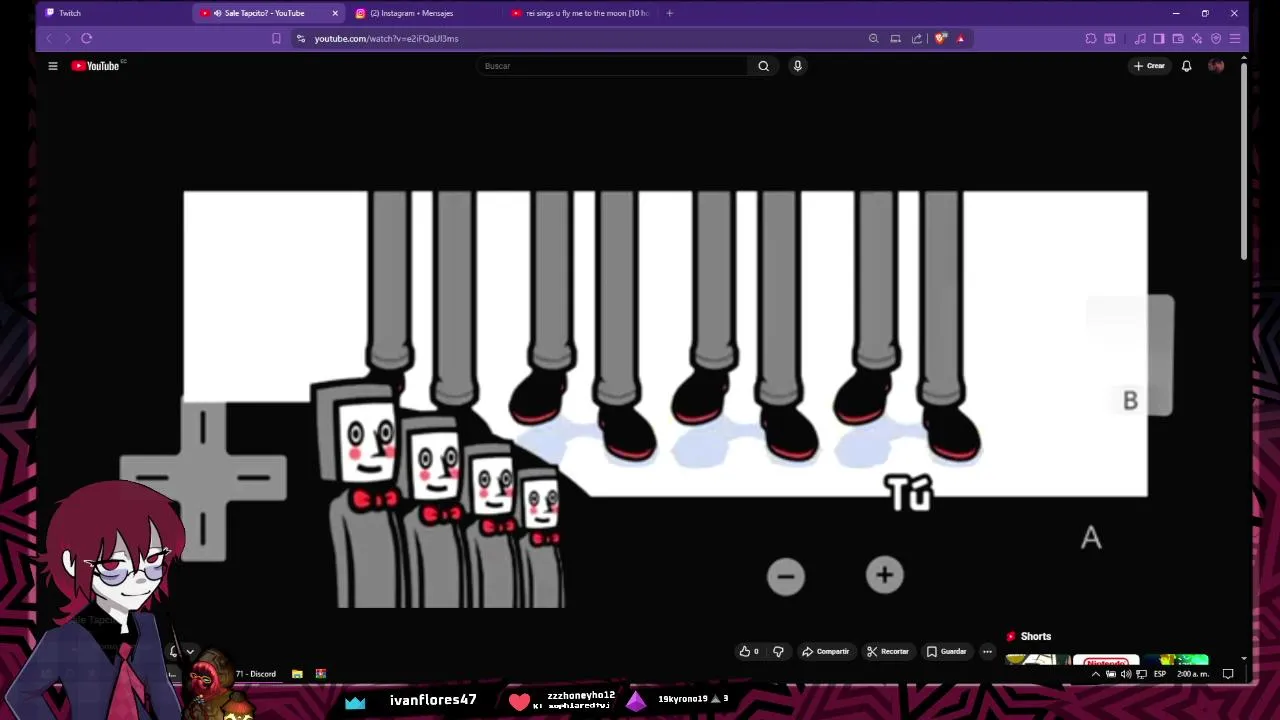This screenshot has width=1280, height=720.
Task: Activate voice search microphone
Action: [x=797, y=66]
